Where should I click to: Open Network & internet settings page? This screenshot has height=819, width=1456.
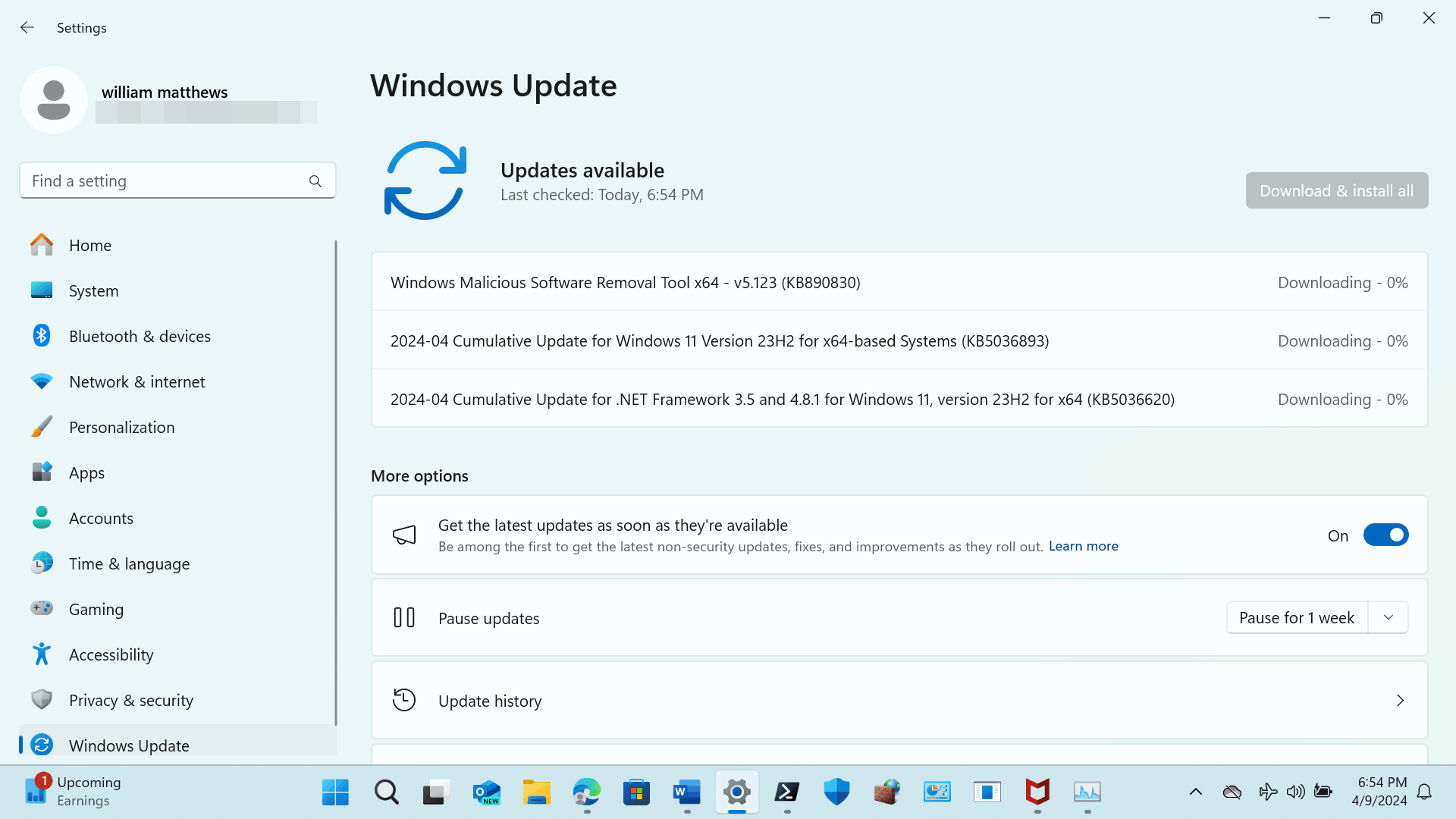click(x=136, y=381)
